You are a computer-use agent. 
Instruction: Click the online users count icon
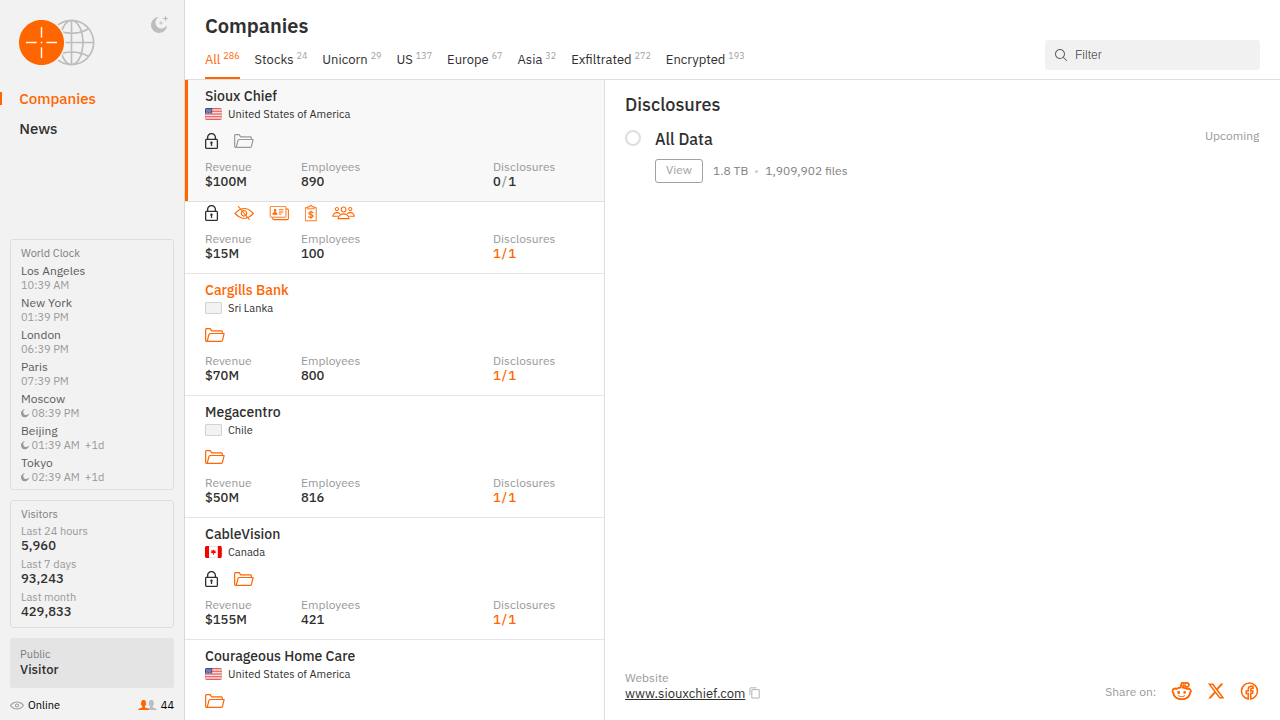[x=147, y=705]
